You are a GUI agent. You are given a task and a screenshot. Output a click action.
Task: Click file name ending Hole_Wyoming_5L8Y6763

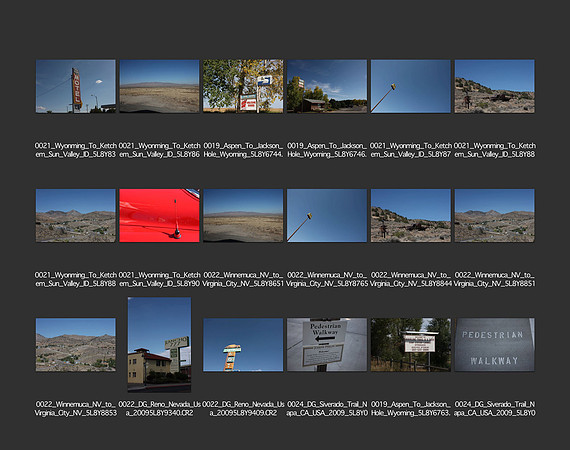coord(411,409)
